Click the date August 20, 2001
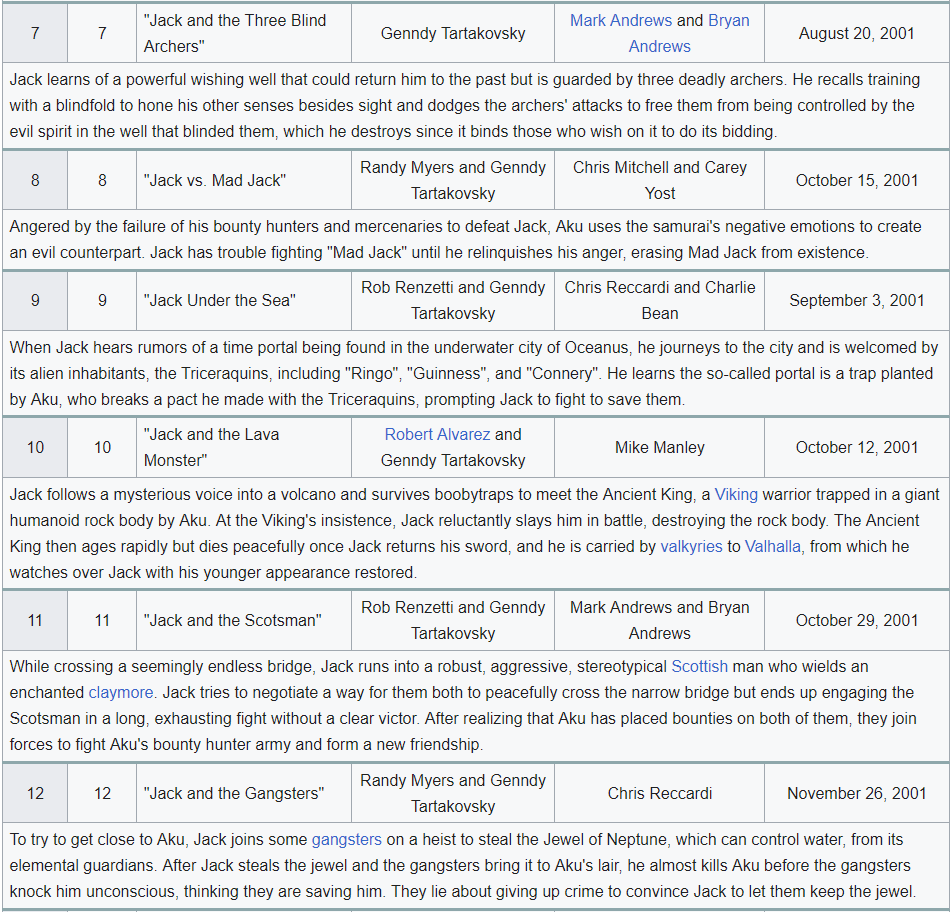Screen dimensions: 951x912 tap(856, 33)
